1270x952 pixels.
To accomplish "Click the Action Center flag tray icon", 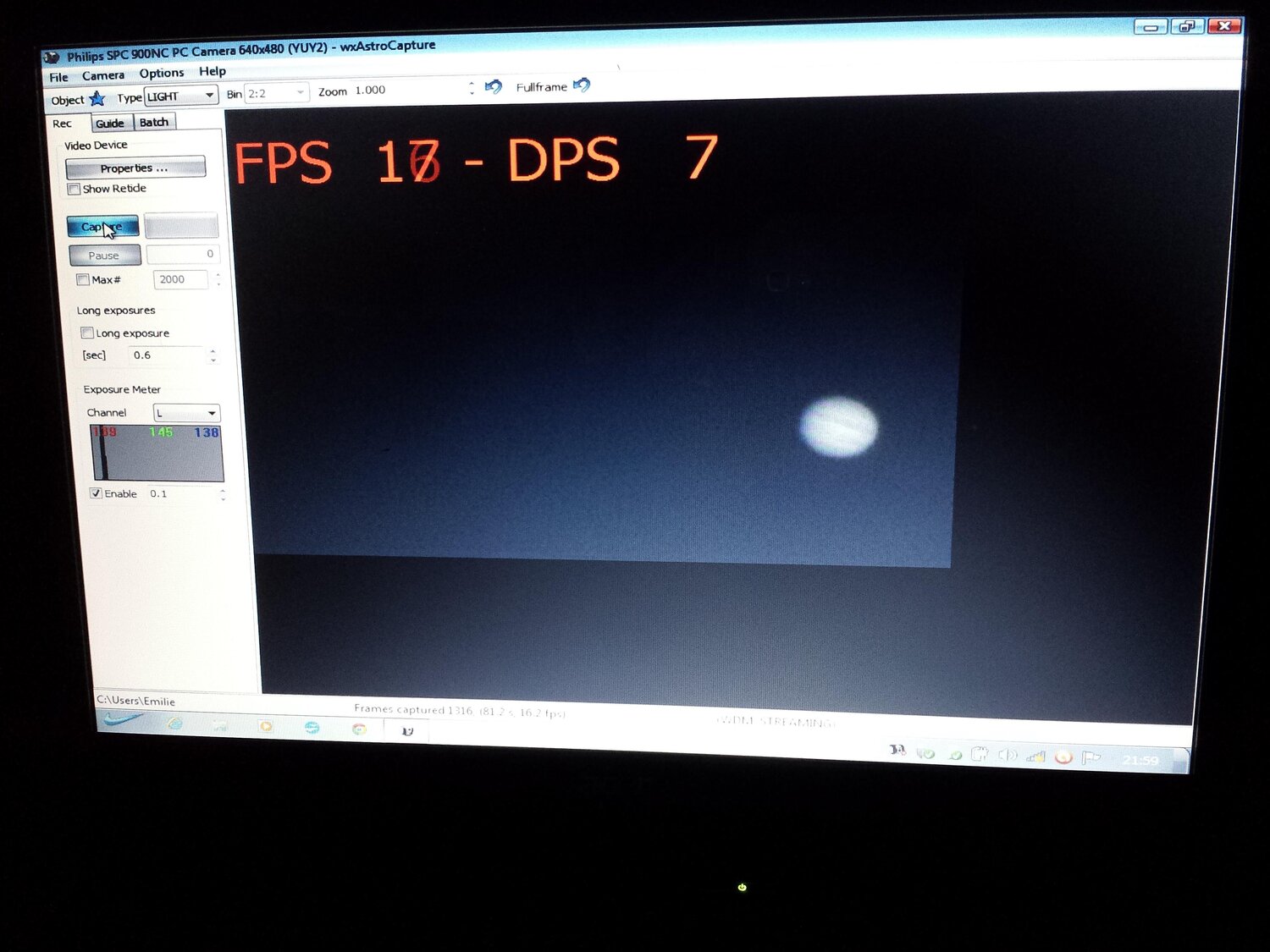I will [x=1091, y=757].
